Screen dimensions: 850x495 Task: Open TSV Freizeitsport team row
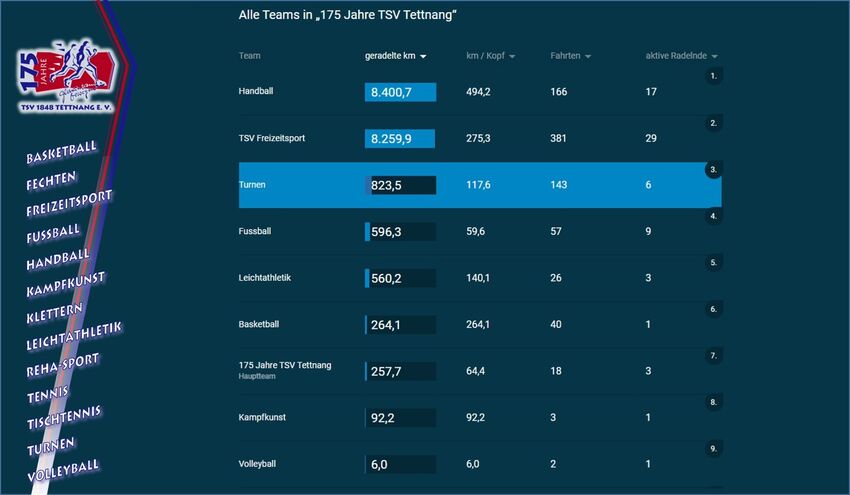click(x=272, y=138)
